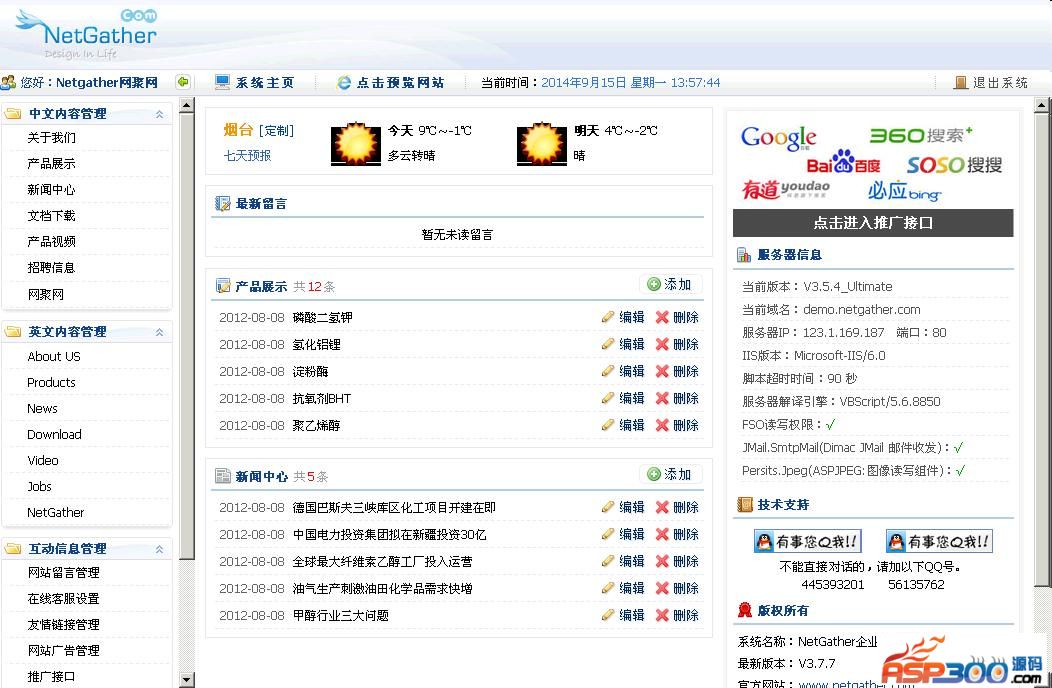Open 系统主页 system home
The width and height of the screenshot is (1052, 688).
click(x=254, y=83)
